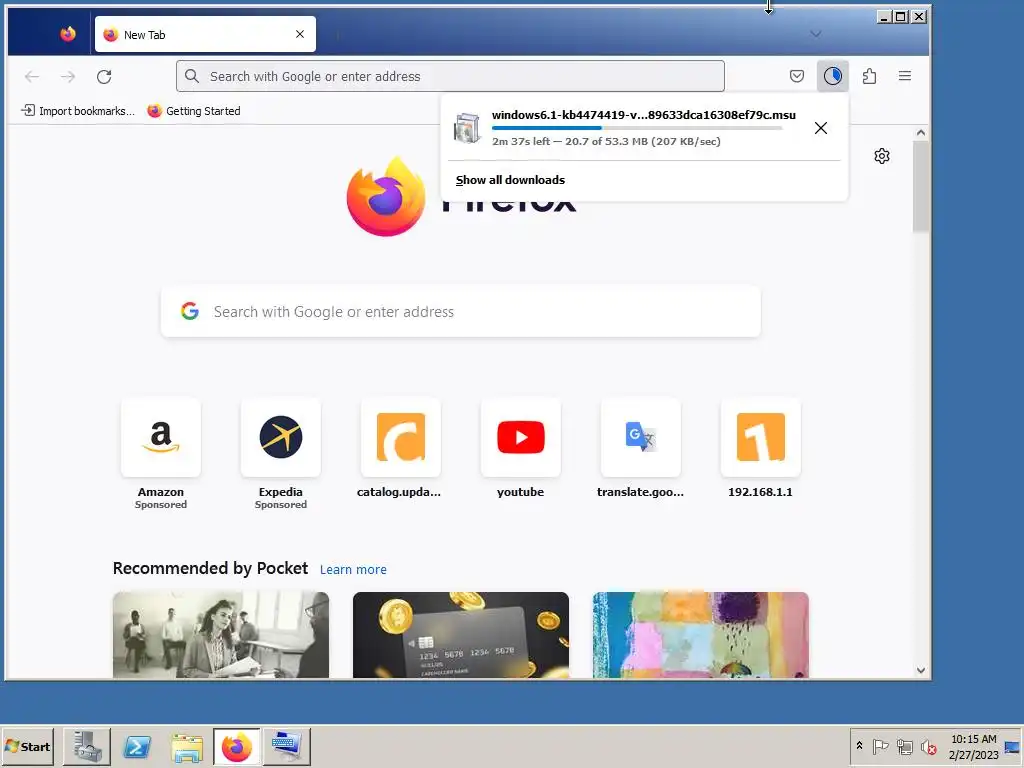The width and height of the screenshot is (1024, 768).
Task: Open the Firefox hamburger menu
Action: [x=904, y=76]
